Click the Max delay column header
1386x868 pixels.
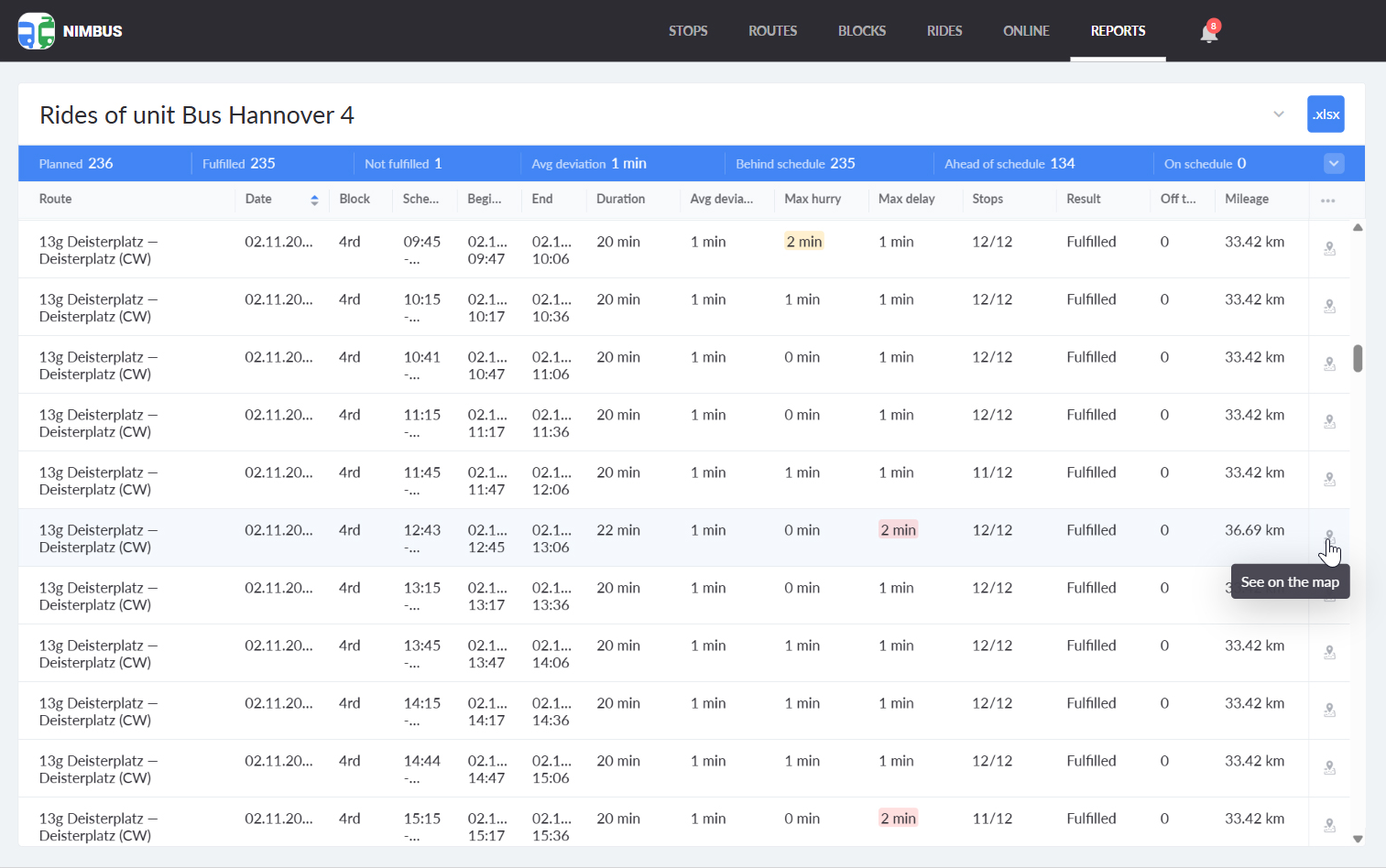click(x=906, y=200)
